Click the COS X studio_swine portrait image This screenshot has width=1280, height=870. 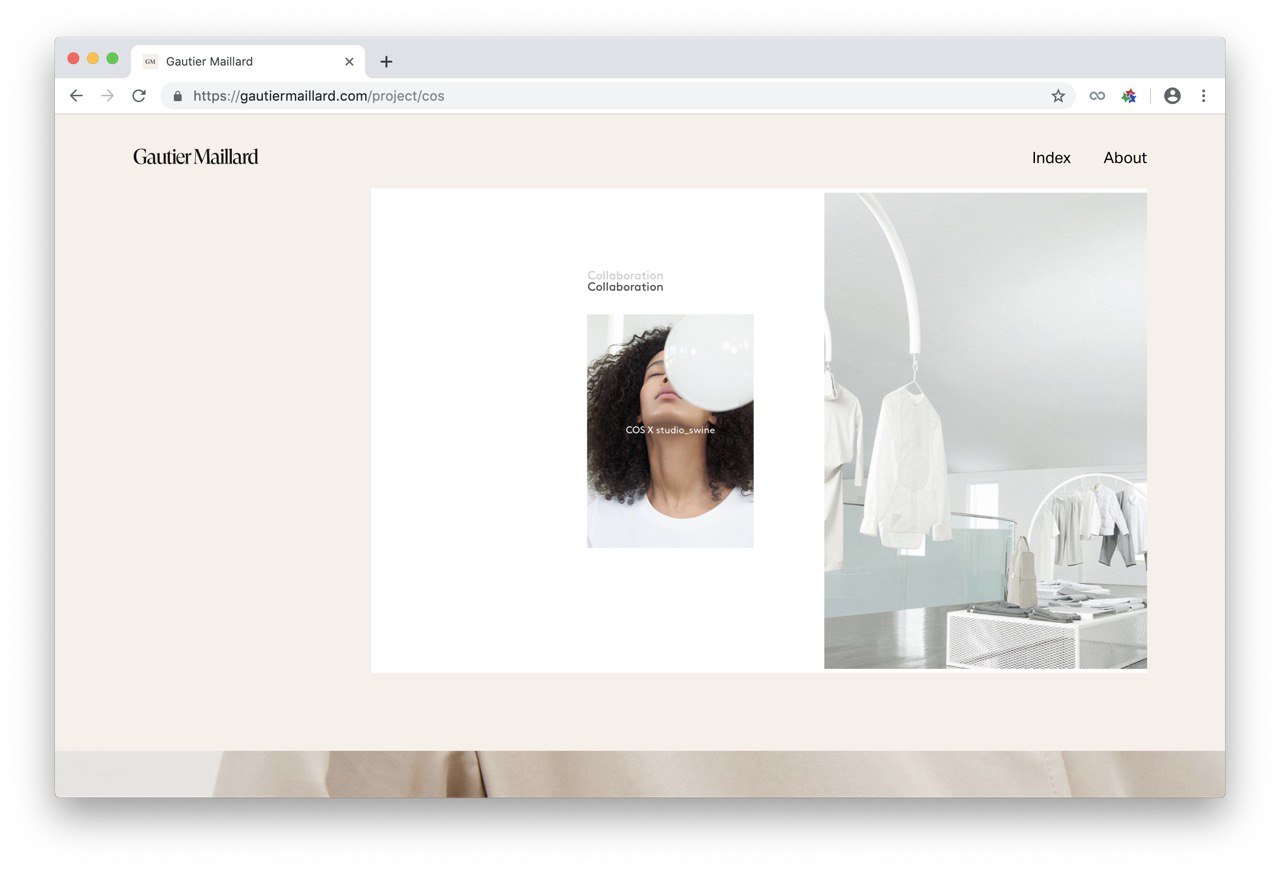(x=670, y=431)
